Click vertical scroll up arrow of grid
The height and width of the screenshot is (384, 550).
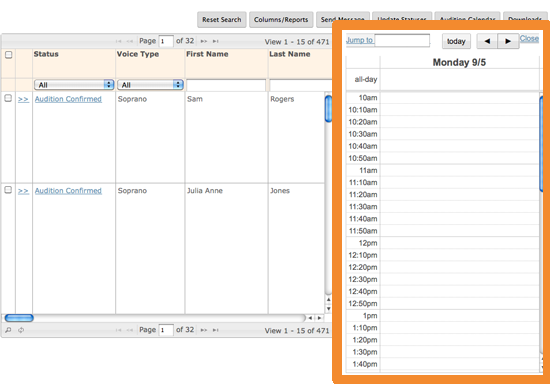328,300
